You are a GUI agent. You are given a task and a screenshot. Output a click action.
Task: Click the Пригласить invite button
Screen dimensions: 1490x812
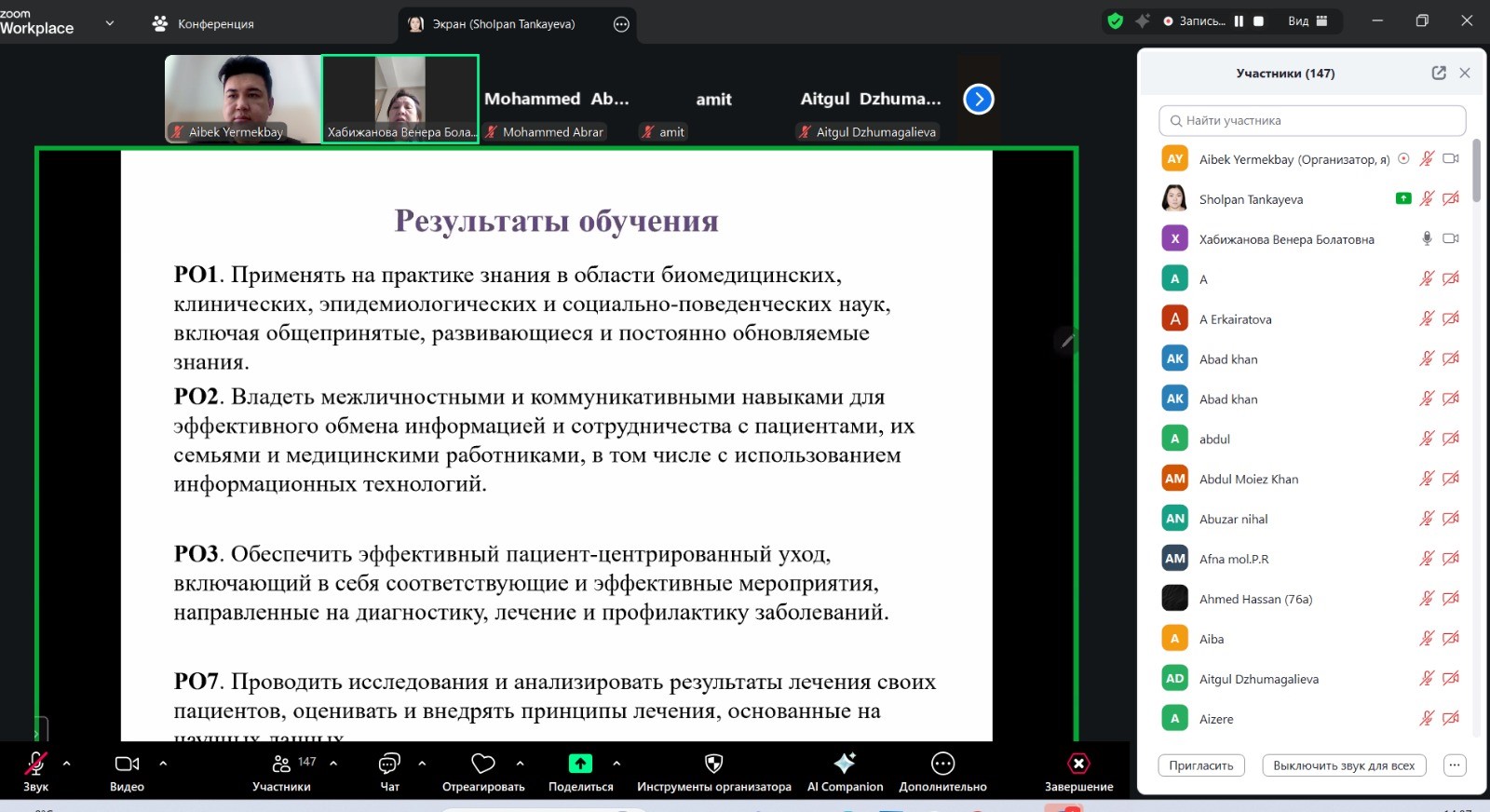(x=1200, y=765)
